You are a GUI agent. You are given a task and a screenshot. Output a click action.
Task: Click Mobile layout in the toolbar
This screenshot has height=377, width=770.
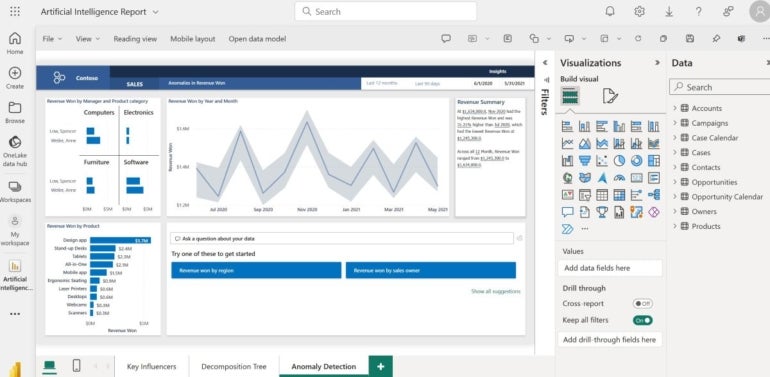pos(192,39)
